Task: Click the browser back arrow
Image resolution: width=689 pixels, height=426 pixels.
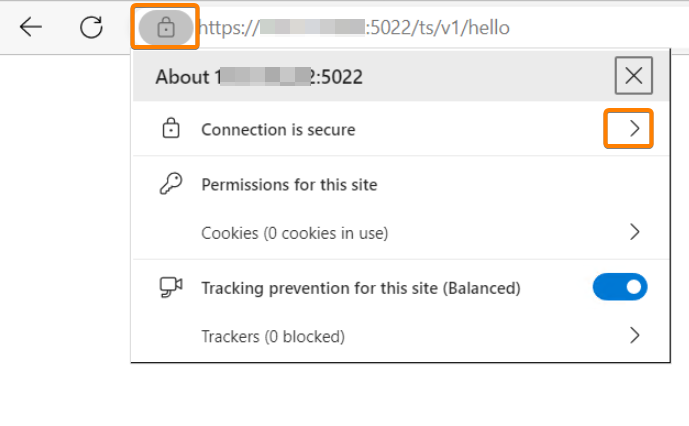Action: pos(31,27)
